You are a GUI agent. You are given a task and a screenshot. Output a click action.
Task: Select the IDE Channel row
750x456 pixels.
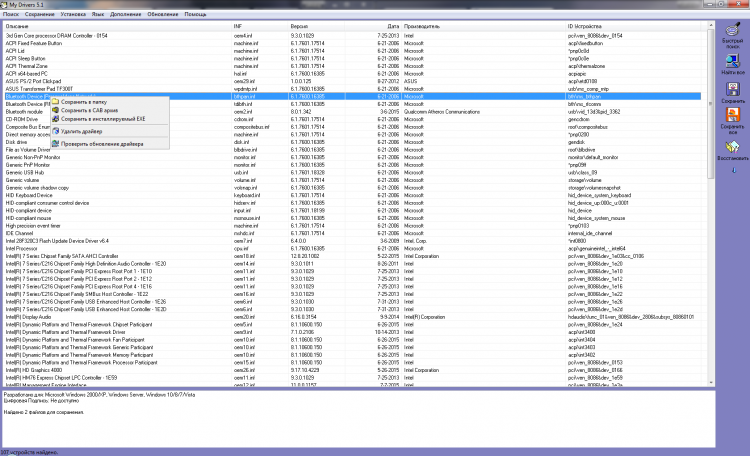click(x=353, y=234)
